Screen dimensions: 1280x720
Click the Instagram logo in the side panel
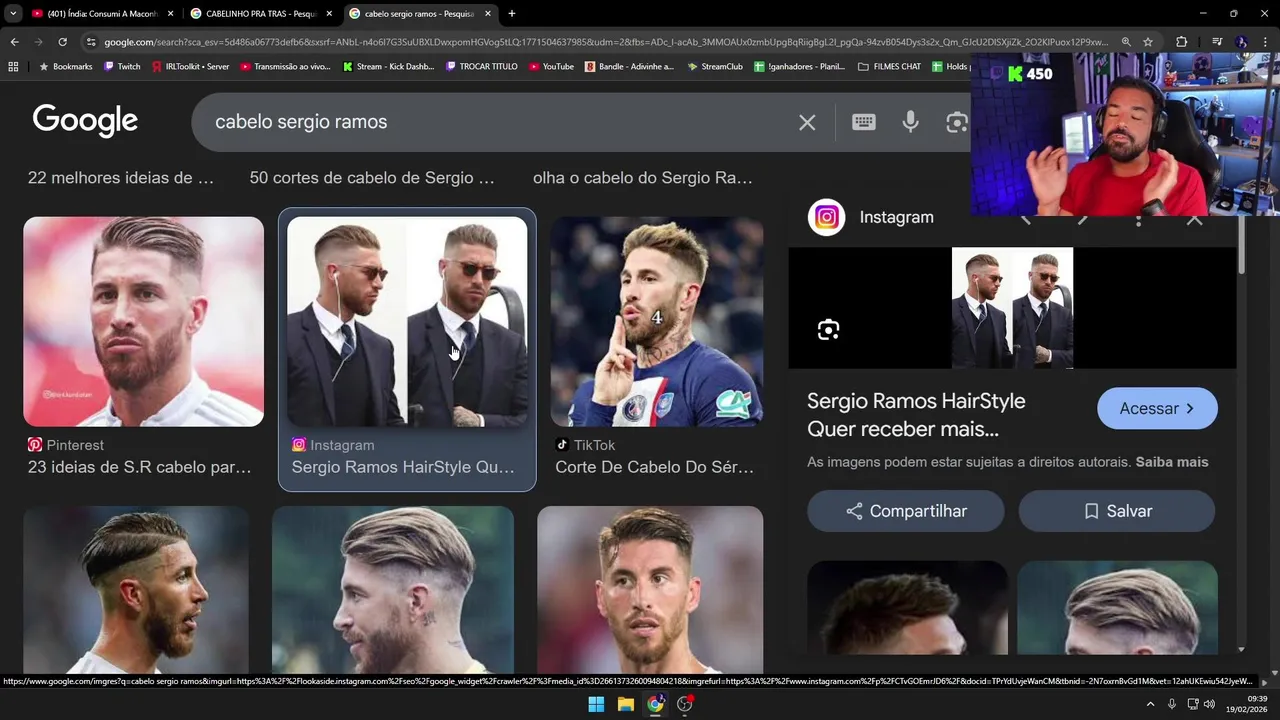point(826,217)
